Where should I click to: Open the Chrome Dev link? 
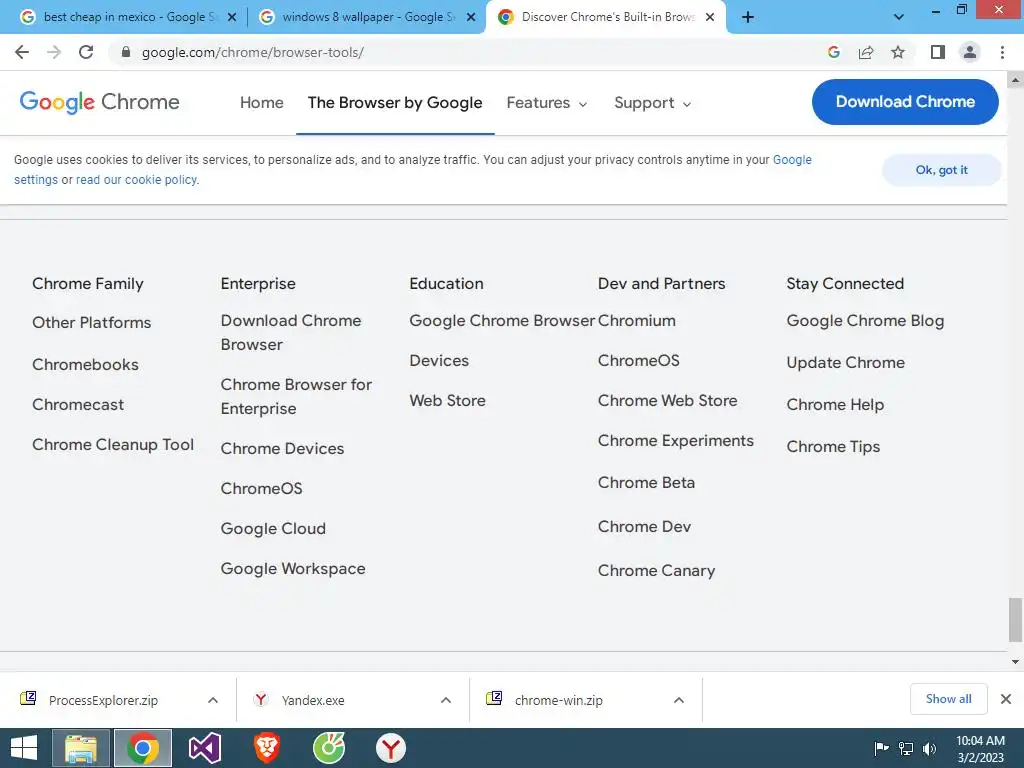(x=645, y=526)
